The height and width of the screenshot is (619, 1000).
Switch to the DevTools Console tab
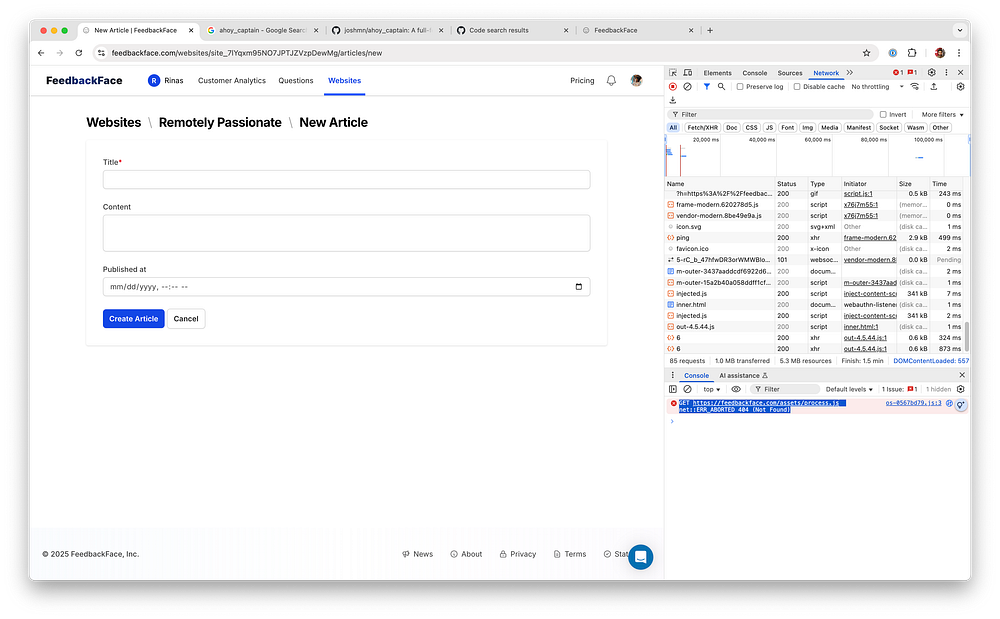(x=754, y=73)
